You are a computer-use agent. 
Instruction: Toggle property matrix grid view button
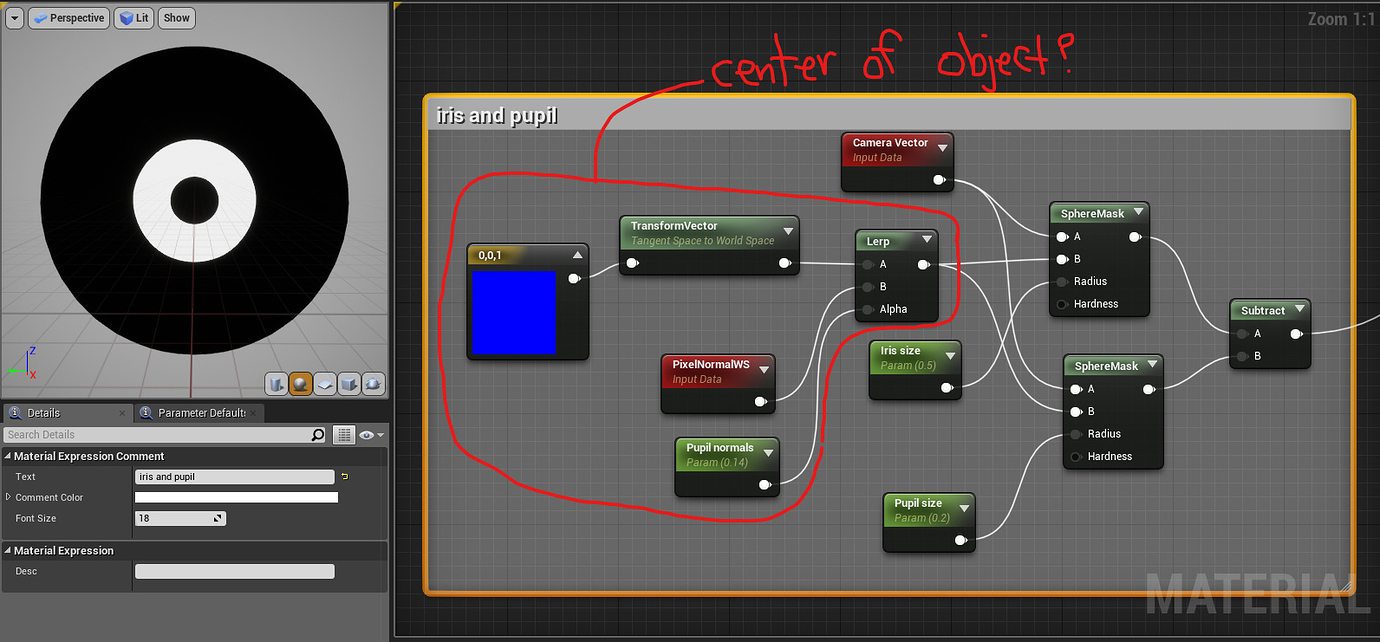pos(344,435)
